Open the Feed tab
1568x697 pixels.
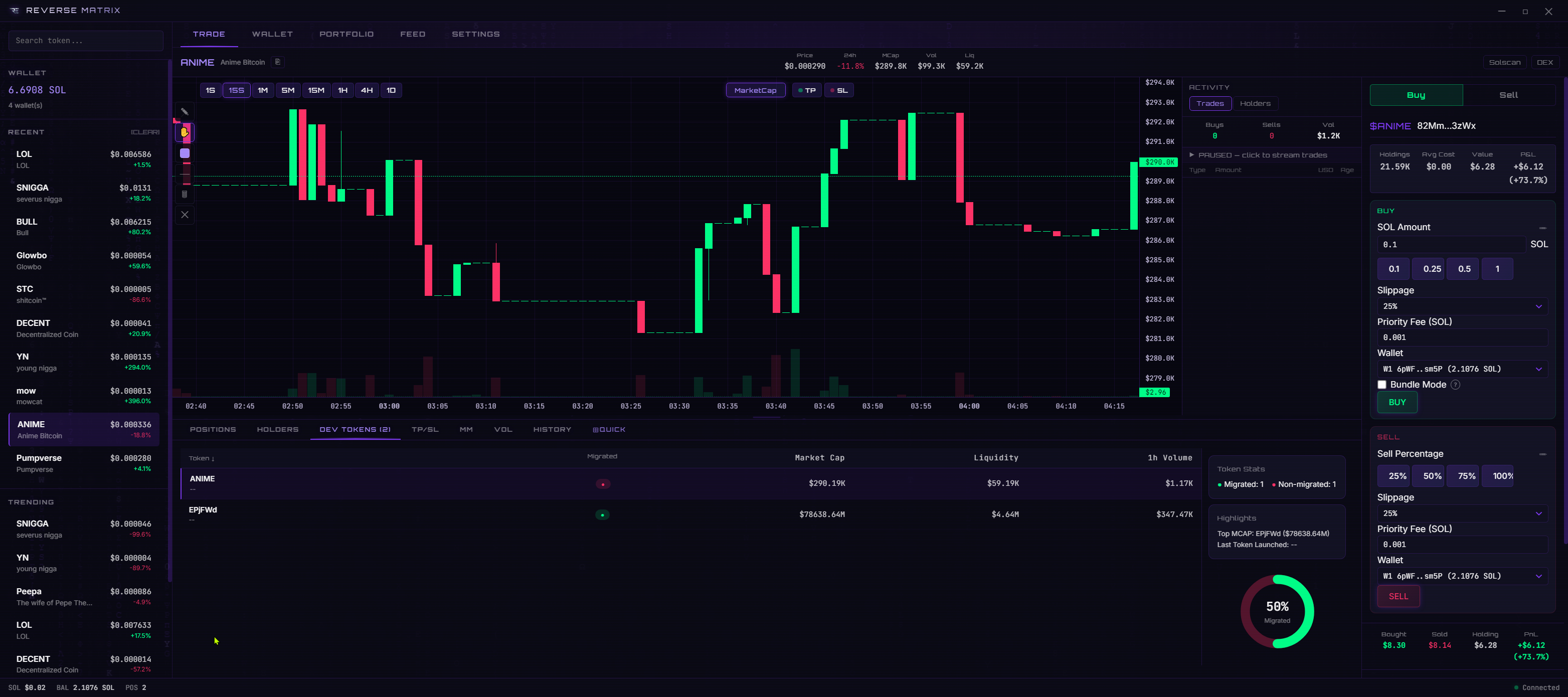(413, 34)
